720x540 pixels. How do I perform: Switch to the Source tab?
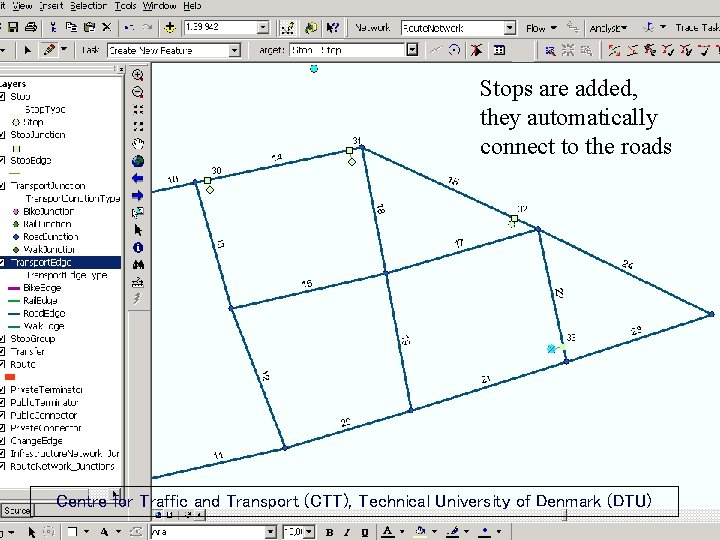tap(17, 510)
